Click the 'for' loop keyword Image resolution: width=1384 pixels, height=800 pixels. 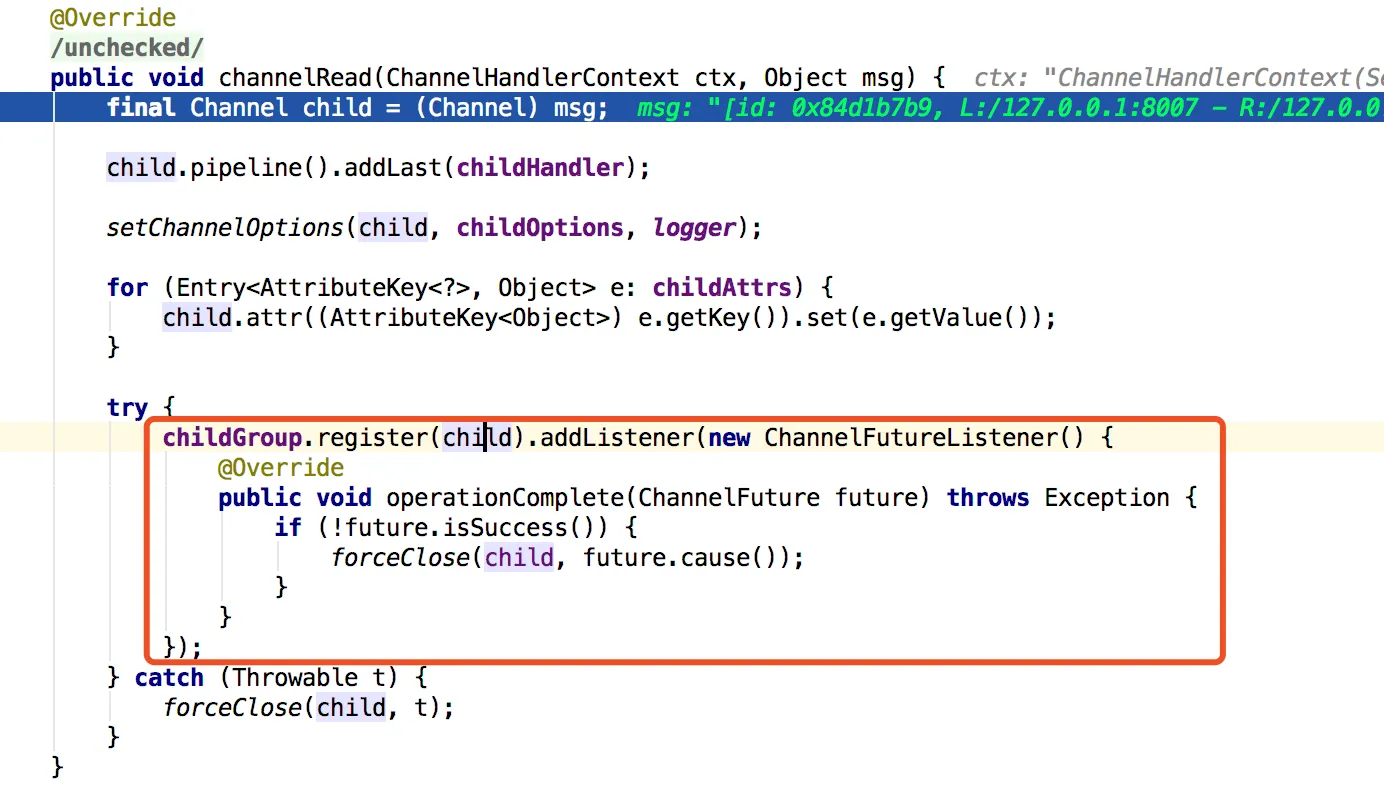(127, 288)
